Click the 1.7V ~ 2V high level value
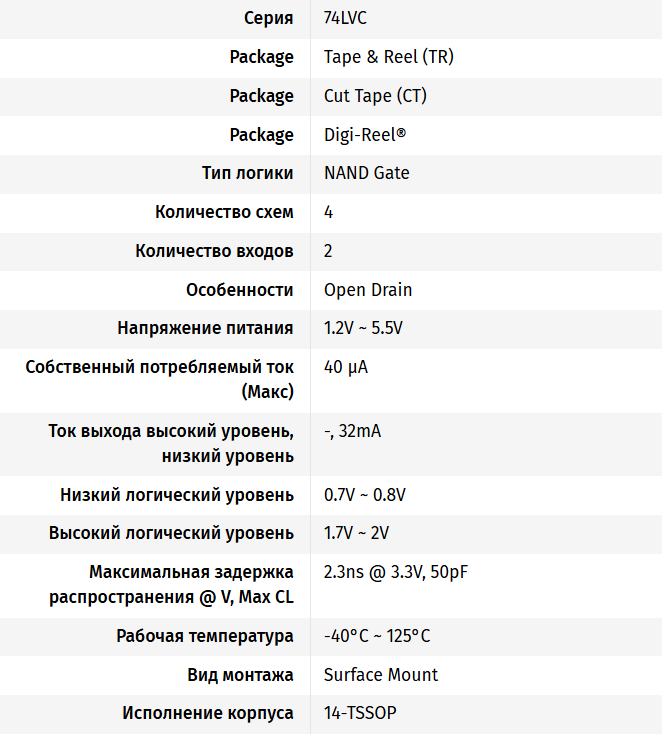662x734 pixels. point(356,533)
